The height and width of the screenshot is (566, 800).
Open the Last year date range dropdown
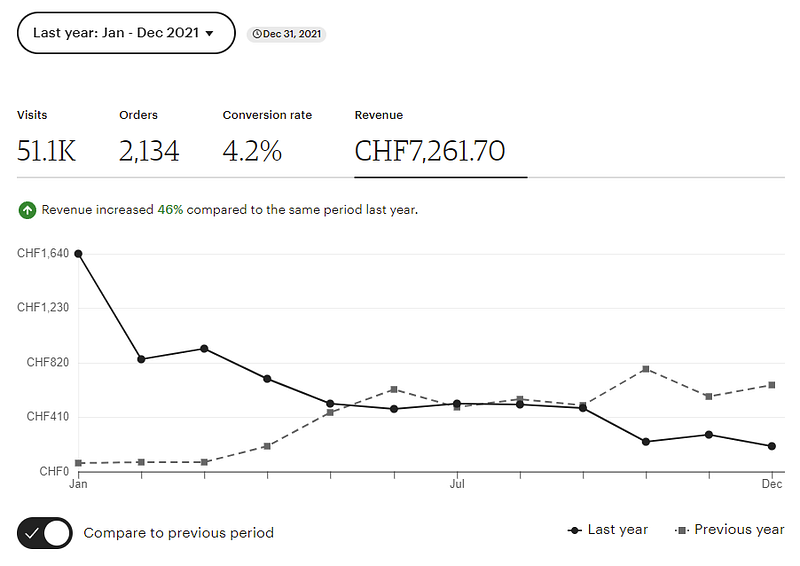click(x=125, y=33)
